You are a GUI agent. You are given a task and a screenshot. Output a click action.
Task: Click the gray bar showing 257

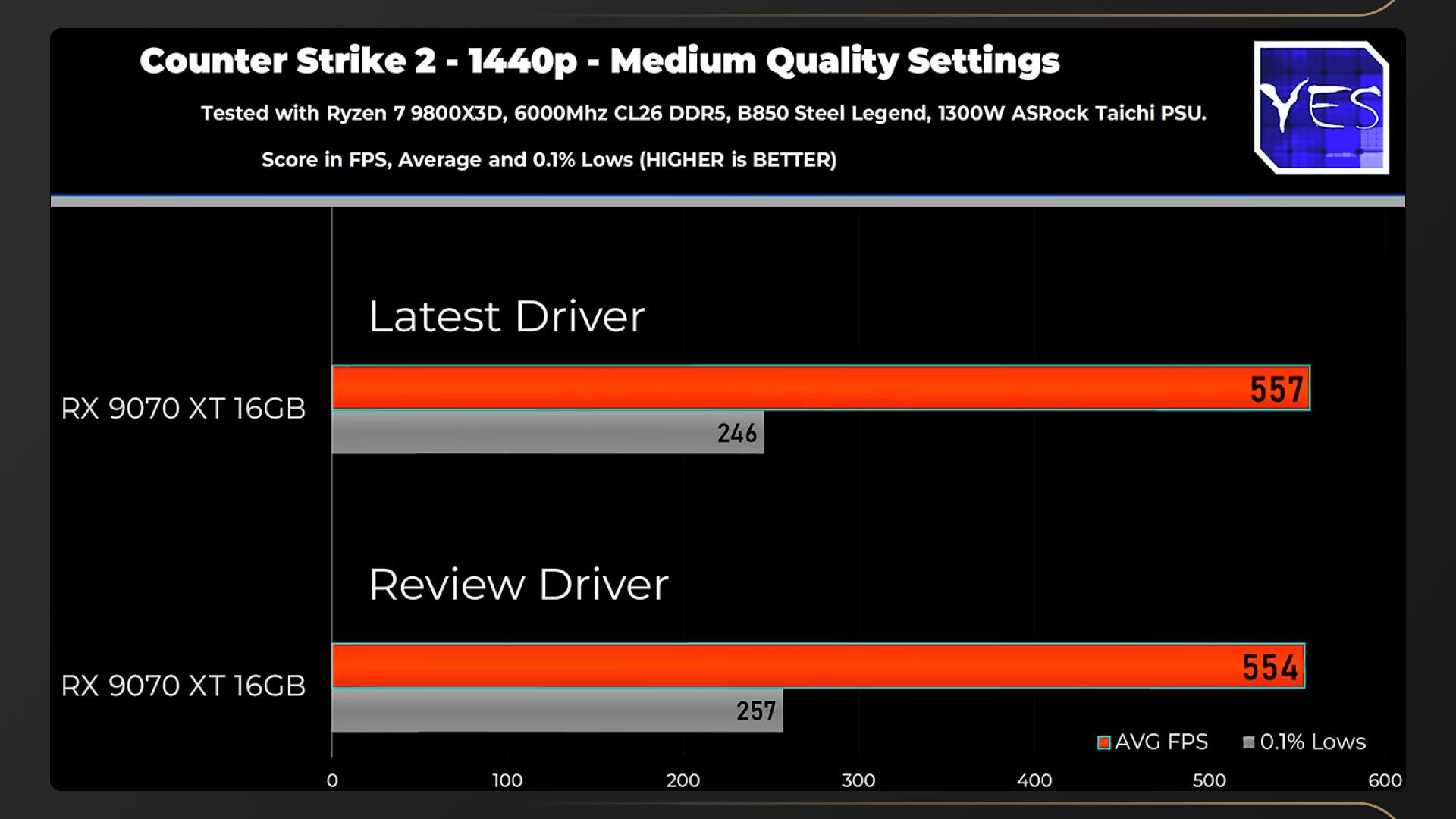(556, 711)
